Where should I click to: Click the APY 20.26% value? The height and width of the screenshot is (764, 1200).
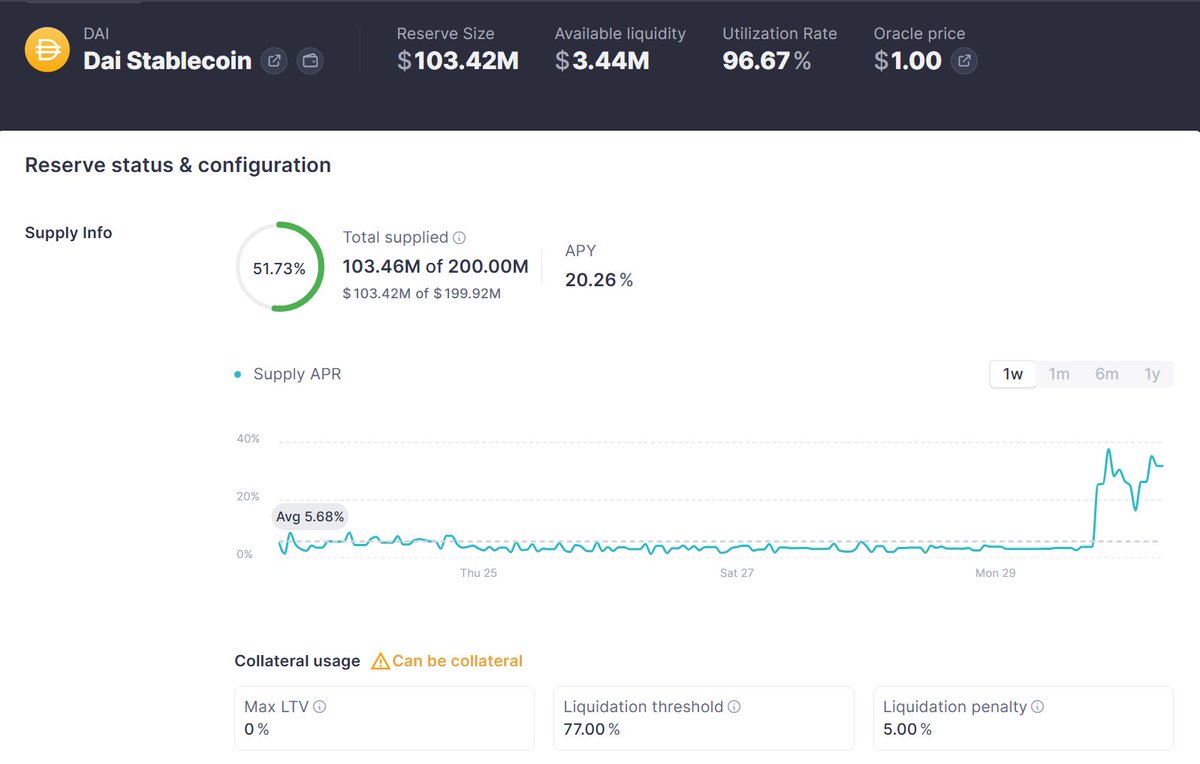click(599, 280)
